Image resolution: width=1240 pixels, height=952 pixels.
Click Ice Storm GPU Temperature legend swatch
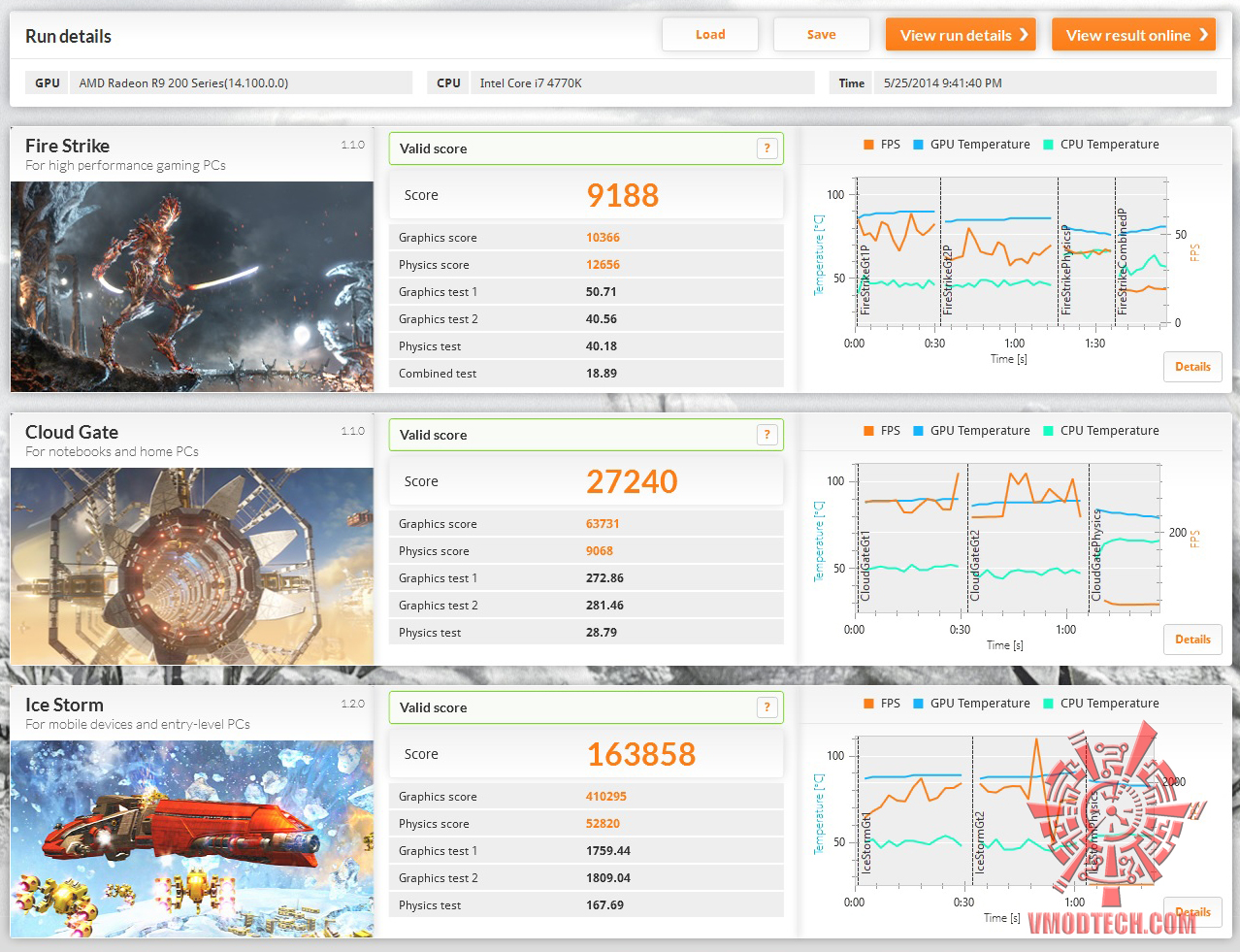[x=918, y=704]
